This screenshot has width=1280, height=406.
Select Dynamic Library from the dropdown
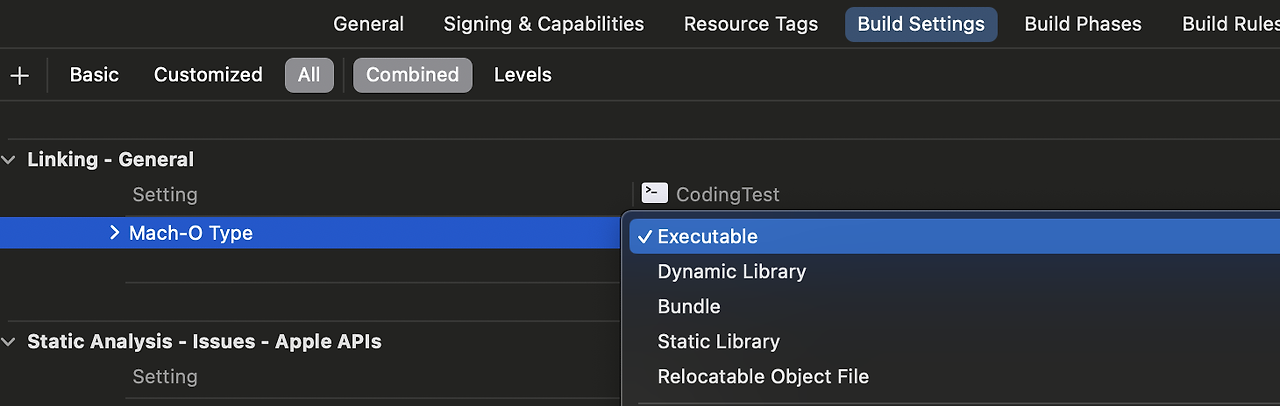tap(731, 272)
